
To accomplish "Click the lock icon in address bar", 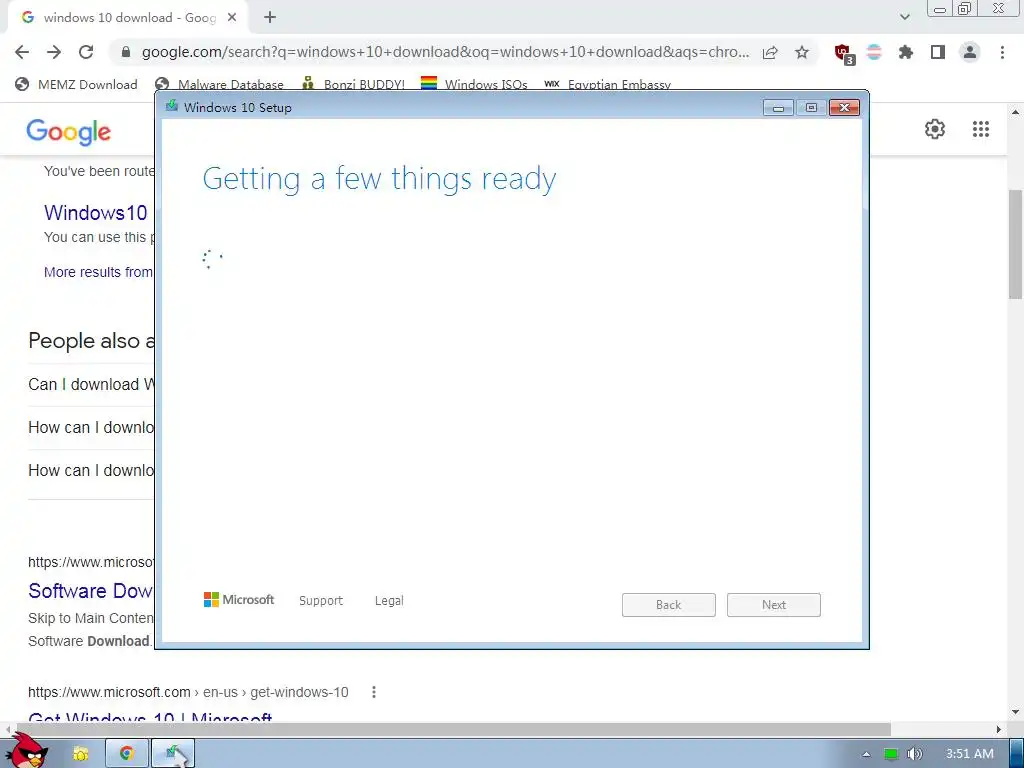I will (x=126, y=52).
